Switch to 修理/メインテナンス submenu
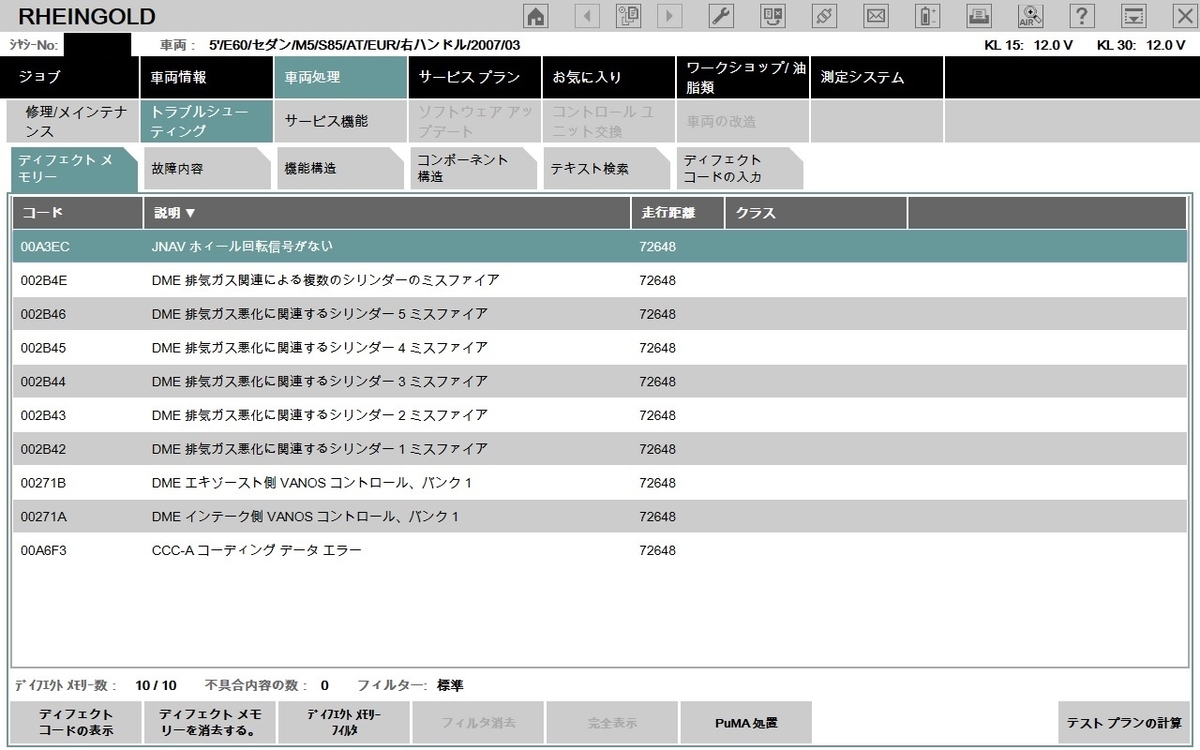 click(75, 121)
